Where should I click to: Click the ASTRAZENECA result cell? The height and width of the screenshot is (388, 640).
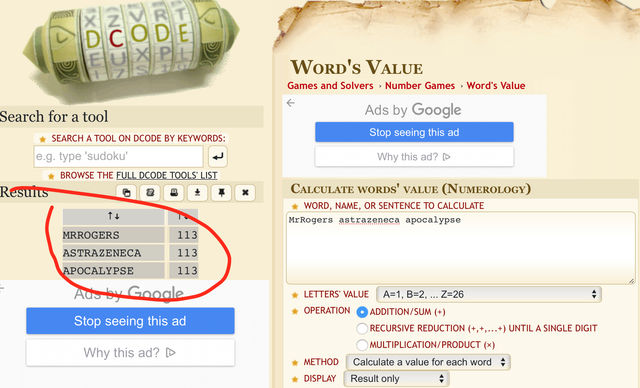click(113, 253)
